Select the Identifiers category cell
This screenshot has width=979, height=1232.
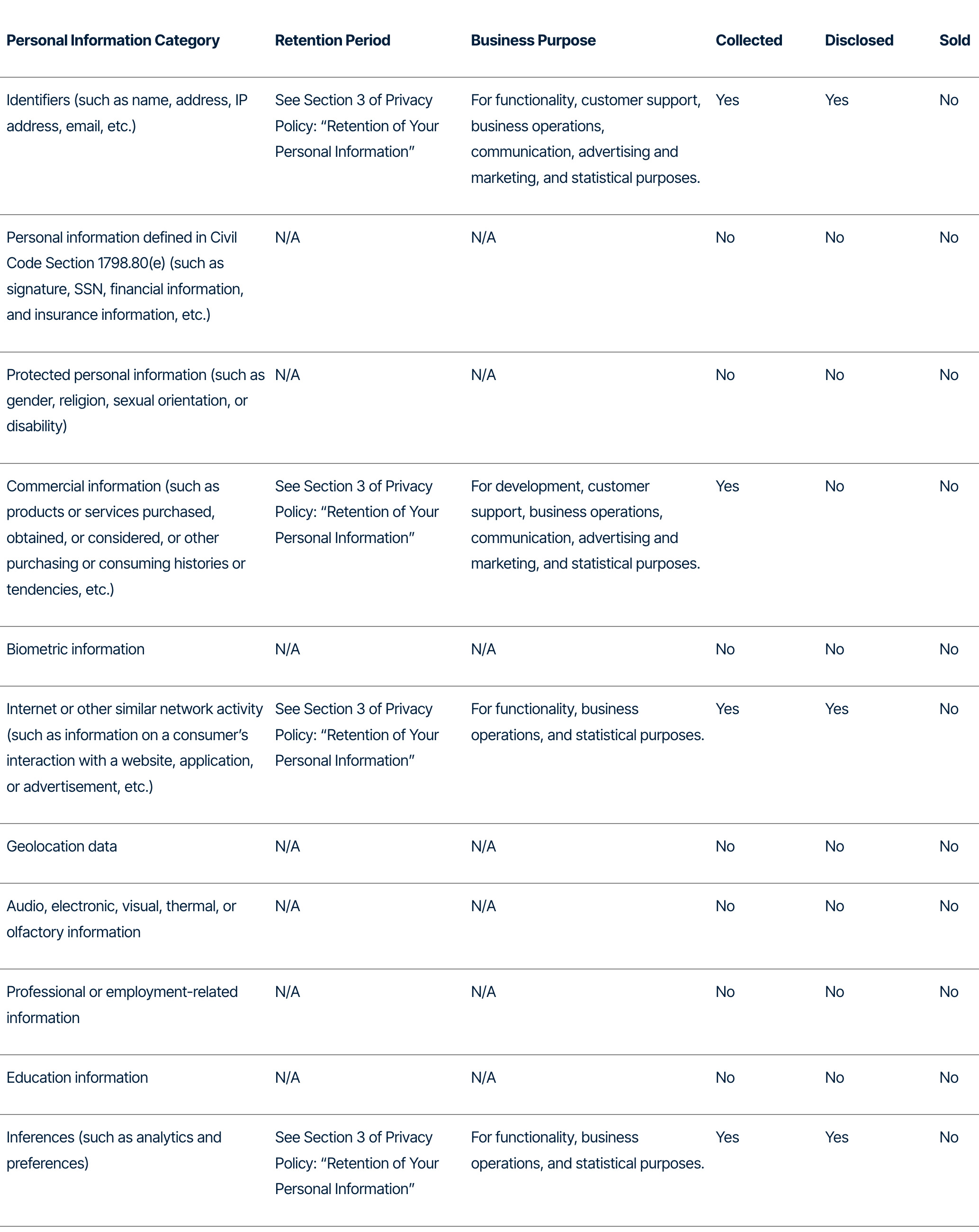[127, 113]
